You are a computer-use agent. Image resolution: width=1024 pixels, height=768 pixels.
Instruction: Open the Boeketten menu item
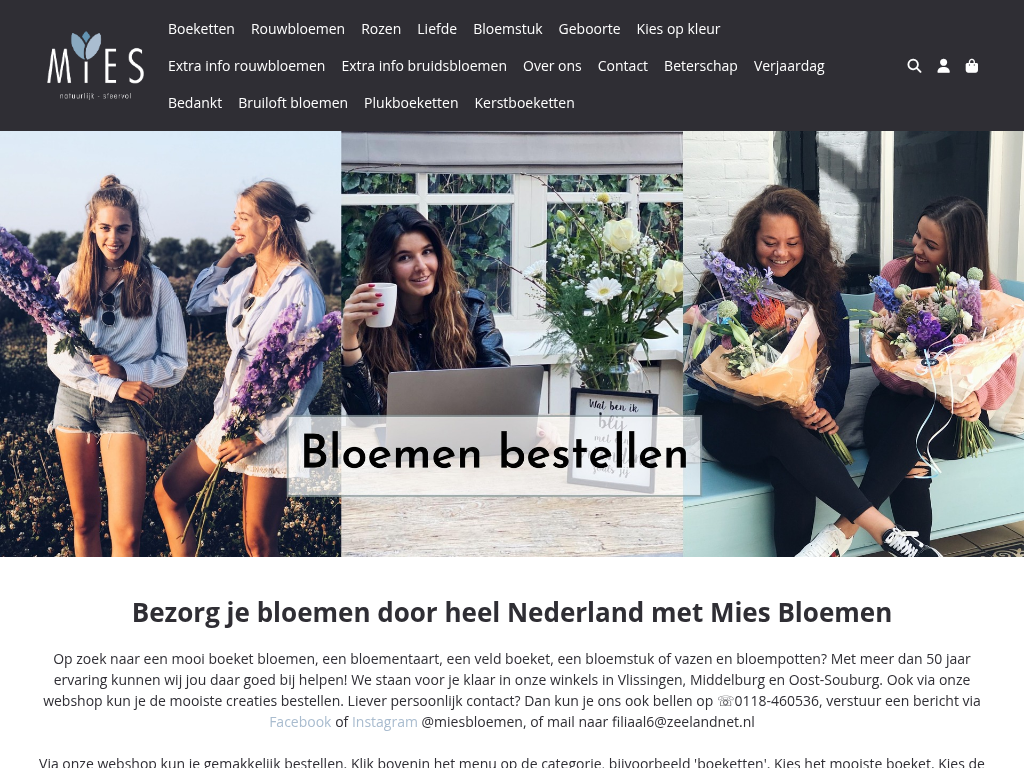(201, 29)
